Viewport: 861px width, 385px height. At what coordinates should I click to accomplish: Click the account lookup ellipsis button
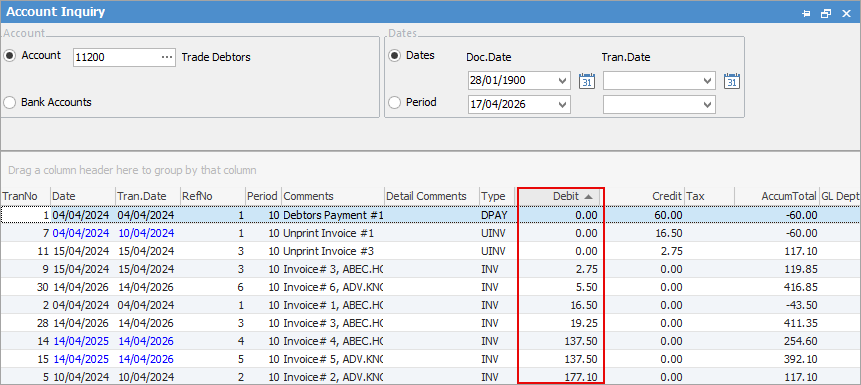(x=167, y=57)
